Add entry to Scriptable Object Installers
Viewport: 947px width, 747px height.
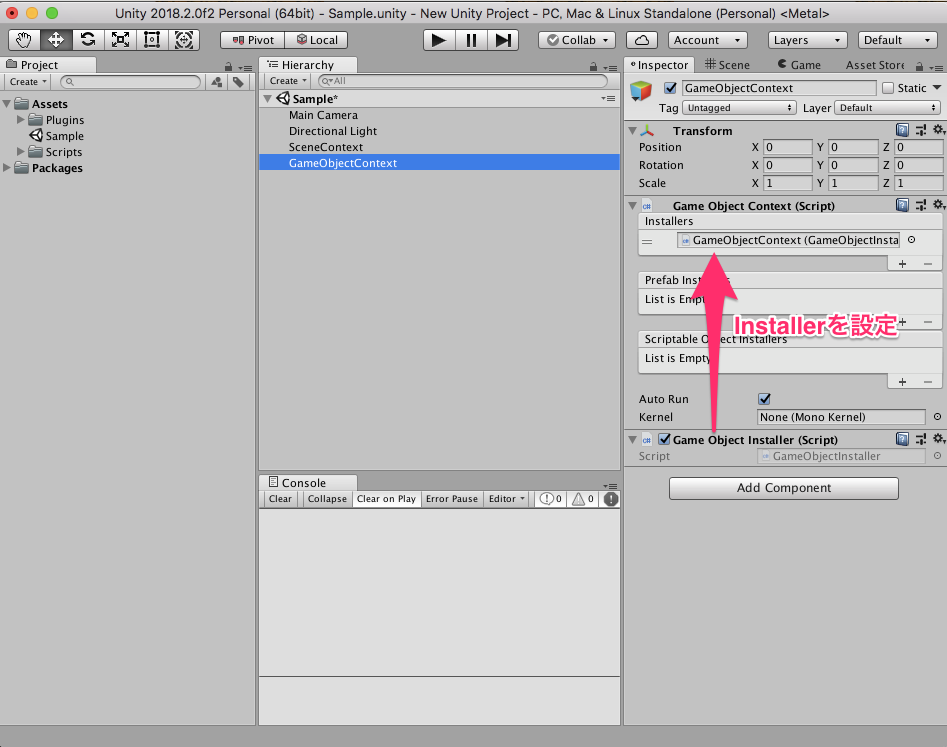[x=902, y=382]
